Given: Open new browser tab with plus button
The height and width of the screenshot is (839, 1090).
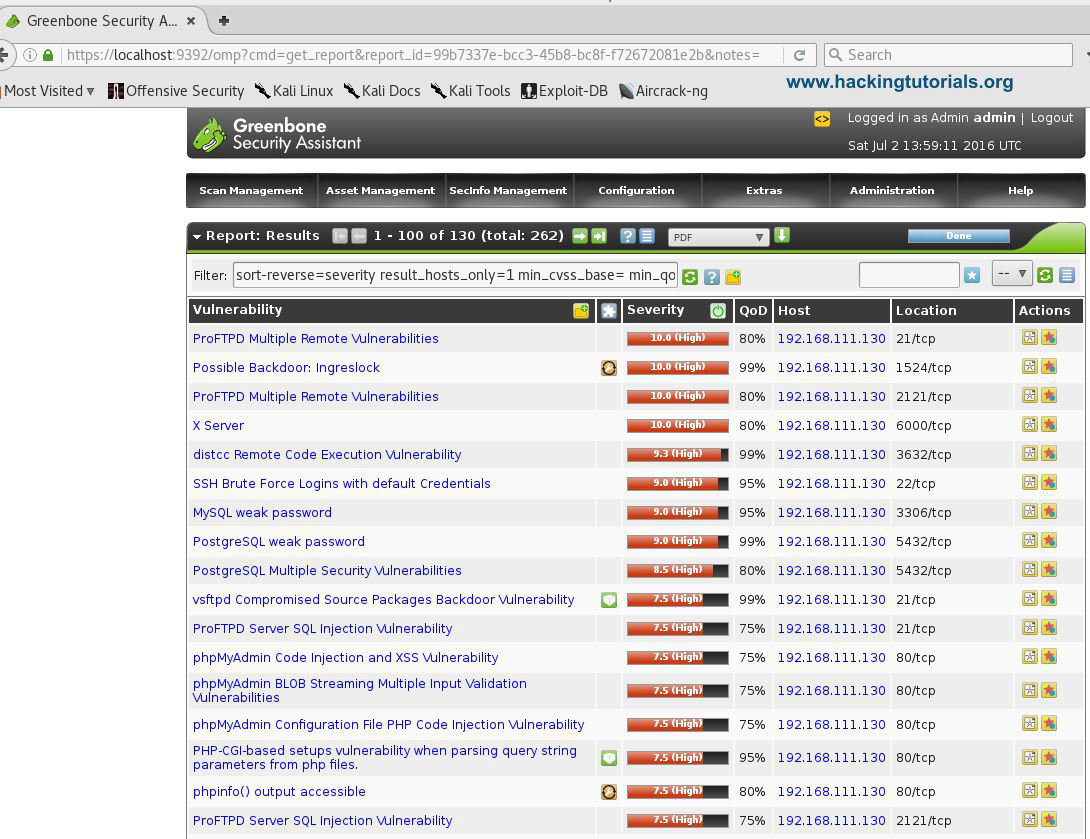Looking at the screenshot, I should tap(224, 21).
